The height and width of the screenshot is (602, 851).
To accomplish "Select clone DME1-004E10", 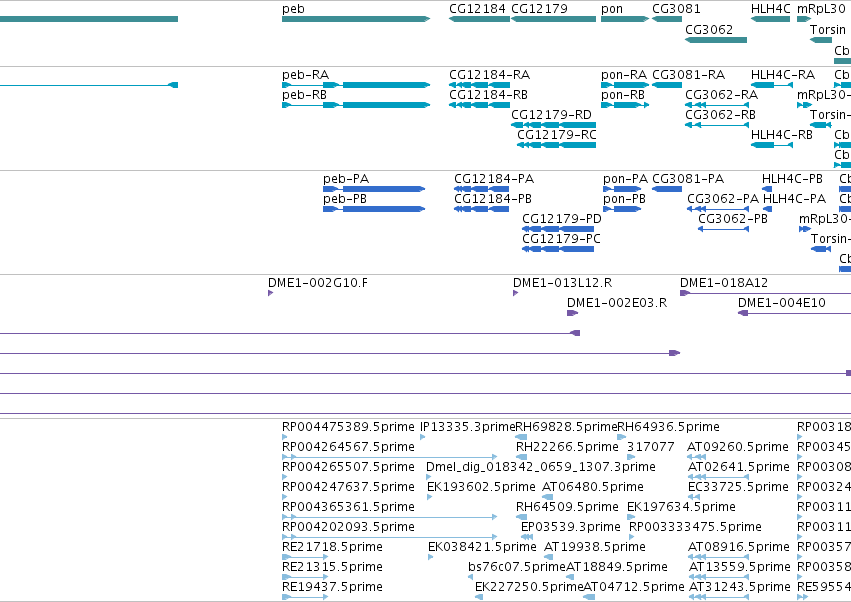I will point(795,313).
